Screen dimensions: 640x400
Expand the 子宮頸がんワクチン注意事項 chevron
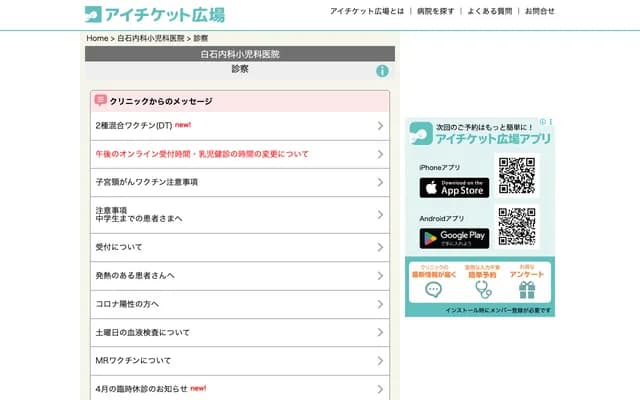point(380,182)
